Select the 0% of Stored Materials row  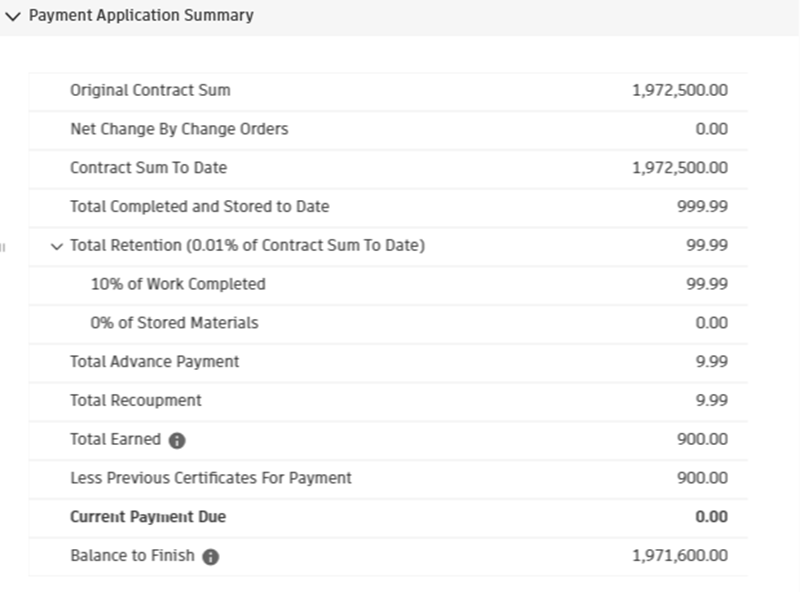174,323
